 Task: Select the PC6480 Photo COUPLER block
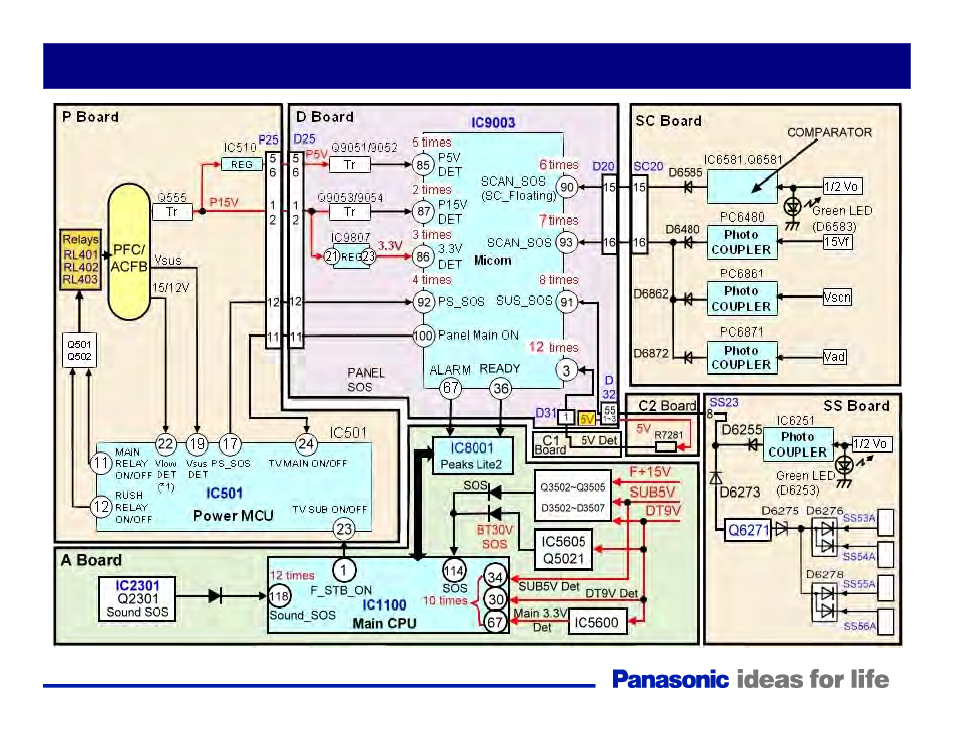point(742,242)
